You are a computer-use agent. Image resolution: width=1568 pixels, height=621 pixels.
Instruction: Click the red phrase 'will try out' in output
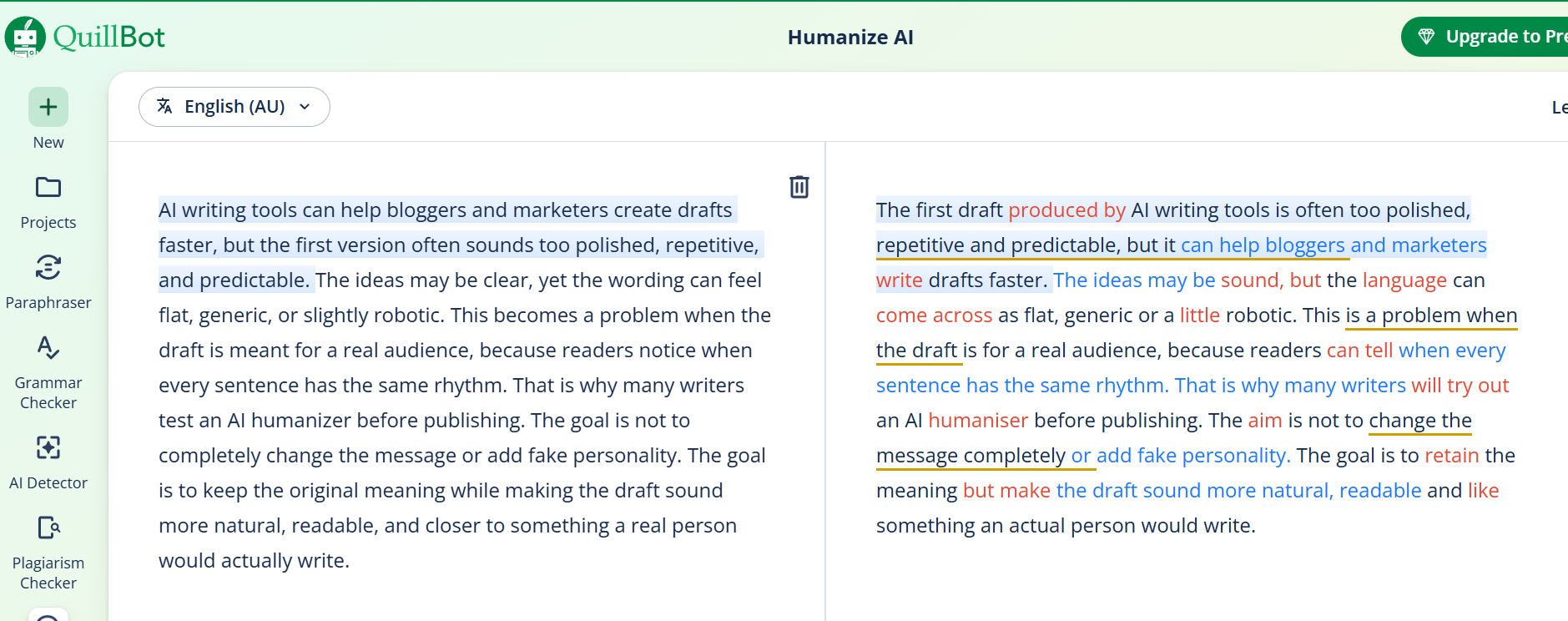(1460, 386)
